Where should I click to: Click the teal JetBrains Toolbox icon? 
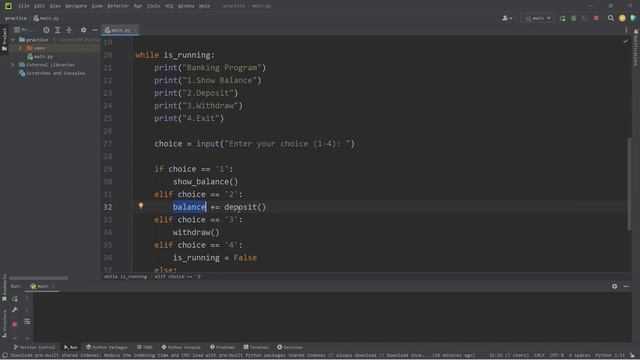pyautogui.click(x=633, y=18)
